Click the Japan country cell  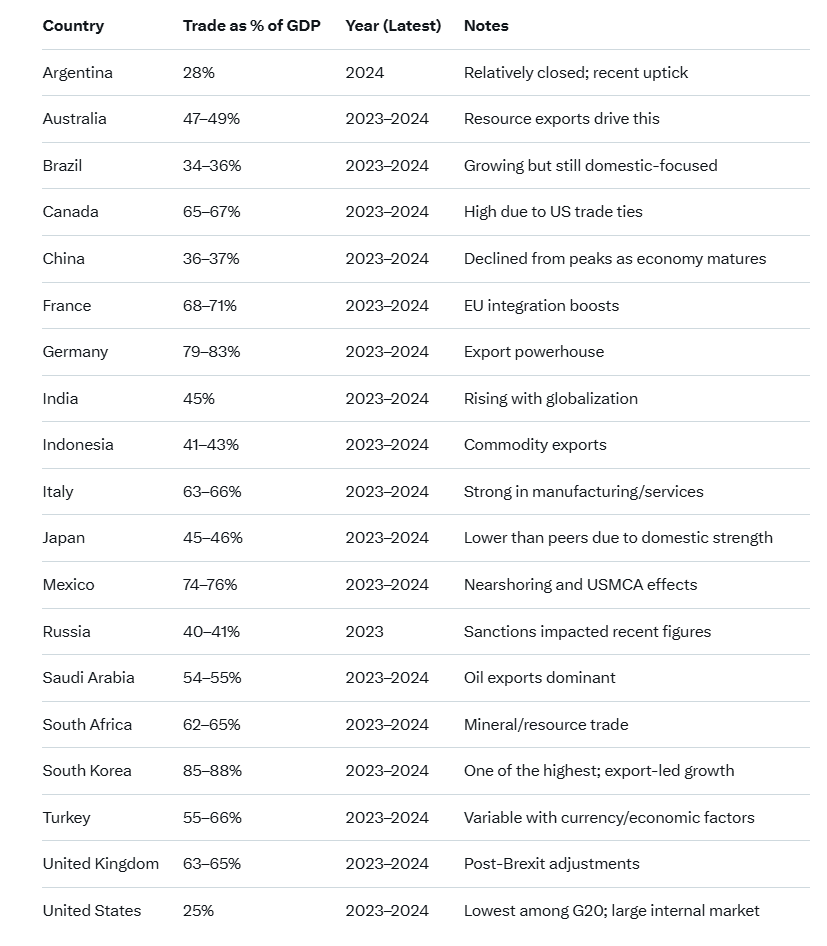coord(64,539)
